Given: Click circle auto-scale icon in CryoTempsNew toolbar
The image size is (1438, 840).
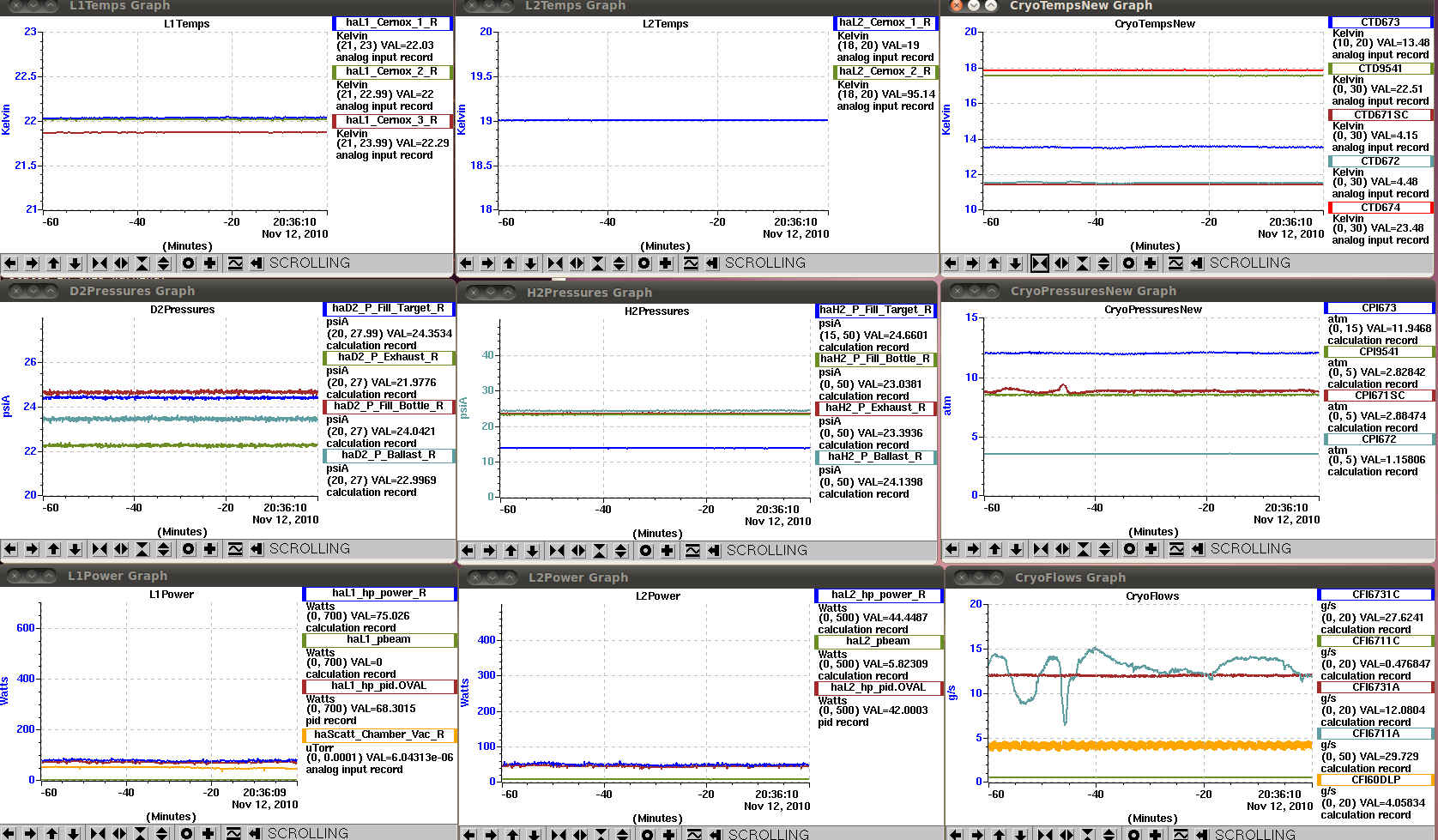Looking at the screenshot, I should [1129, 263].
